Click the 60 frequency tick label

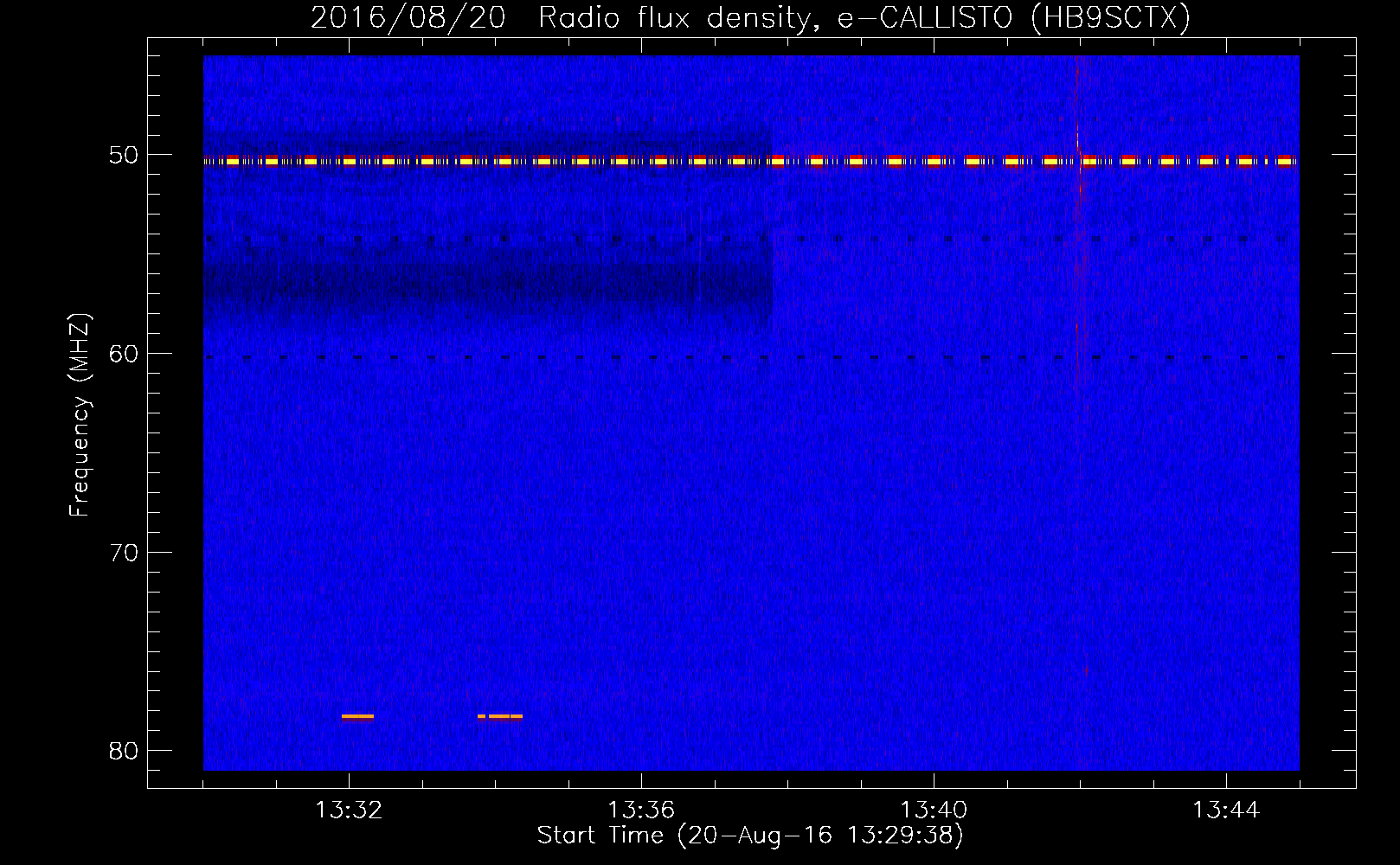[124, 354]
